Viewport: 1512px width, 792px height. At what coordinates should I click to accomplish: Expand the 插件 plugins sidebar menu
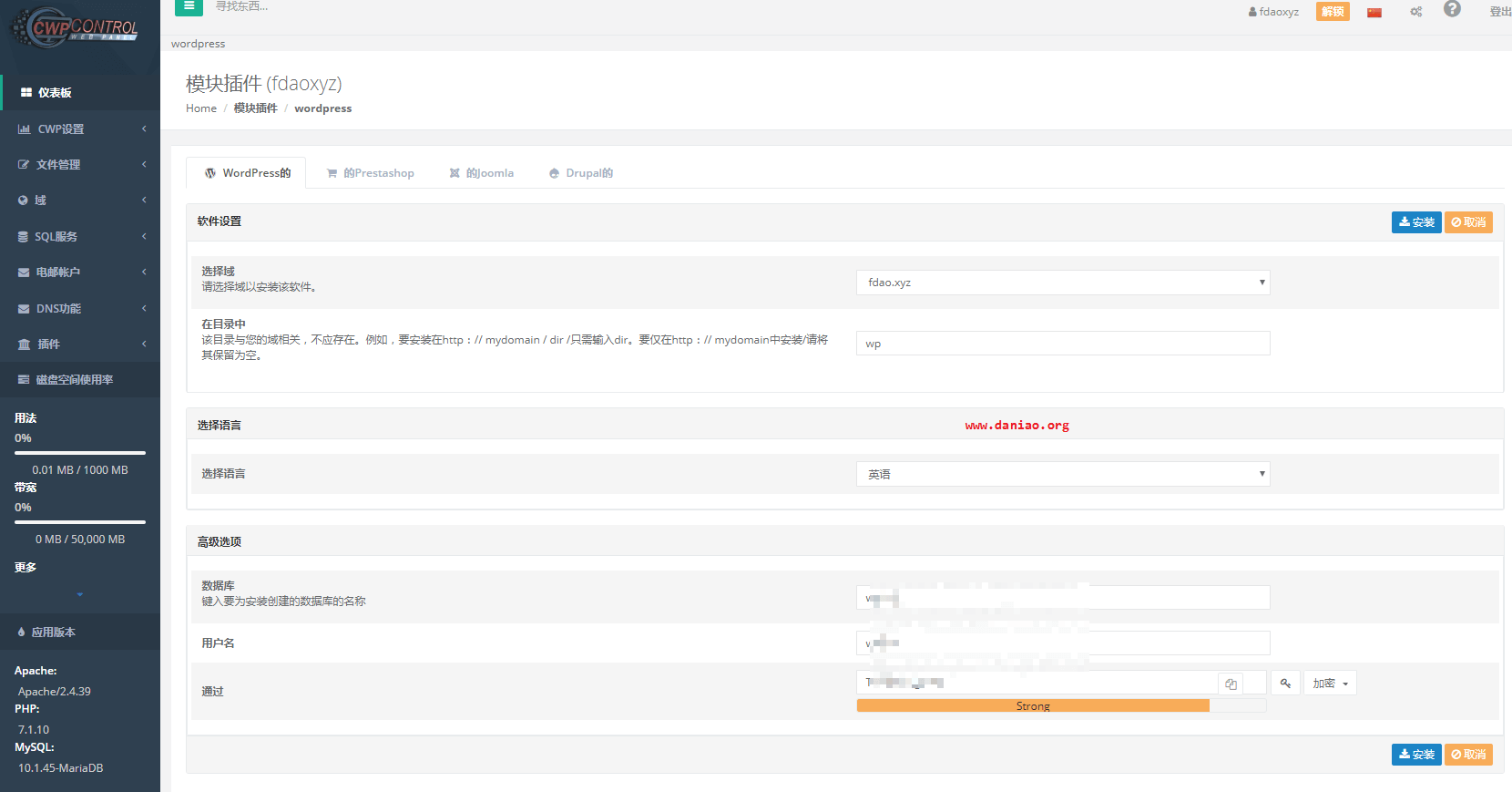coord(80,345)
